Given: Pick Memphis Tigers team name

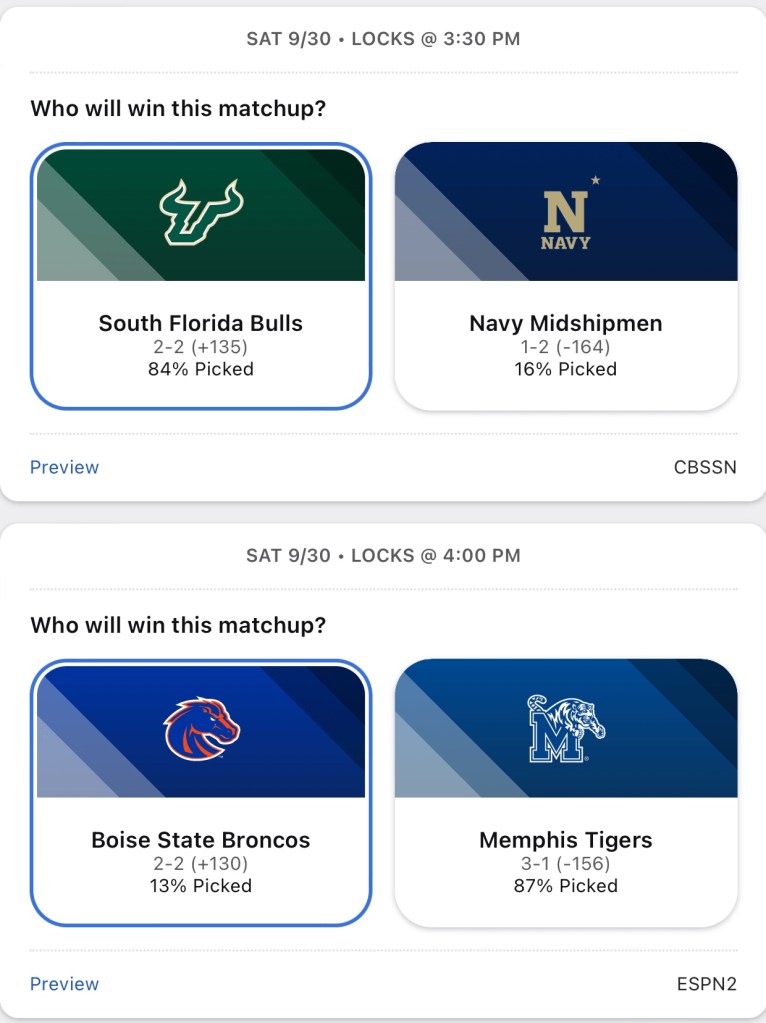Looking at the screenshot, I should point(566,840).
